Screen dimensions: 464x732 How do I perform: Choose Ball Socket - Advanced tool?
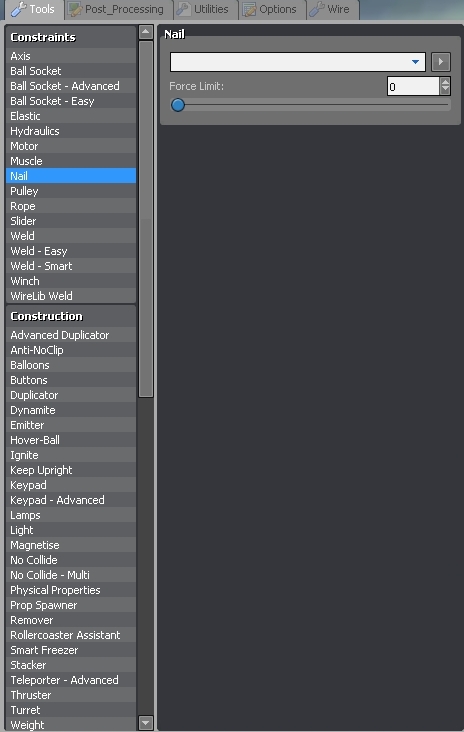click(x=71, y=86)
